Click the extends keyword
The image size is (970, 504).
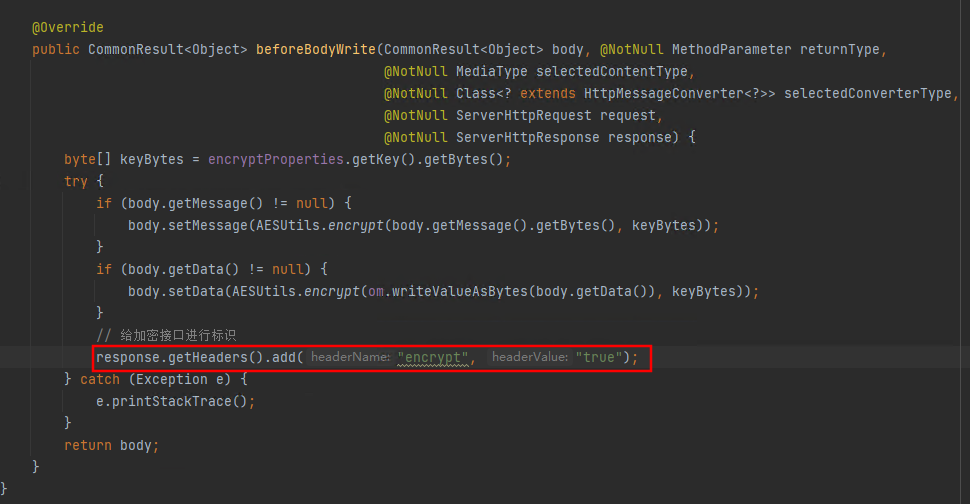pyautogui.click(x=547, y=93)
